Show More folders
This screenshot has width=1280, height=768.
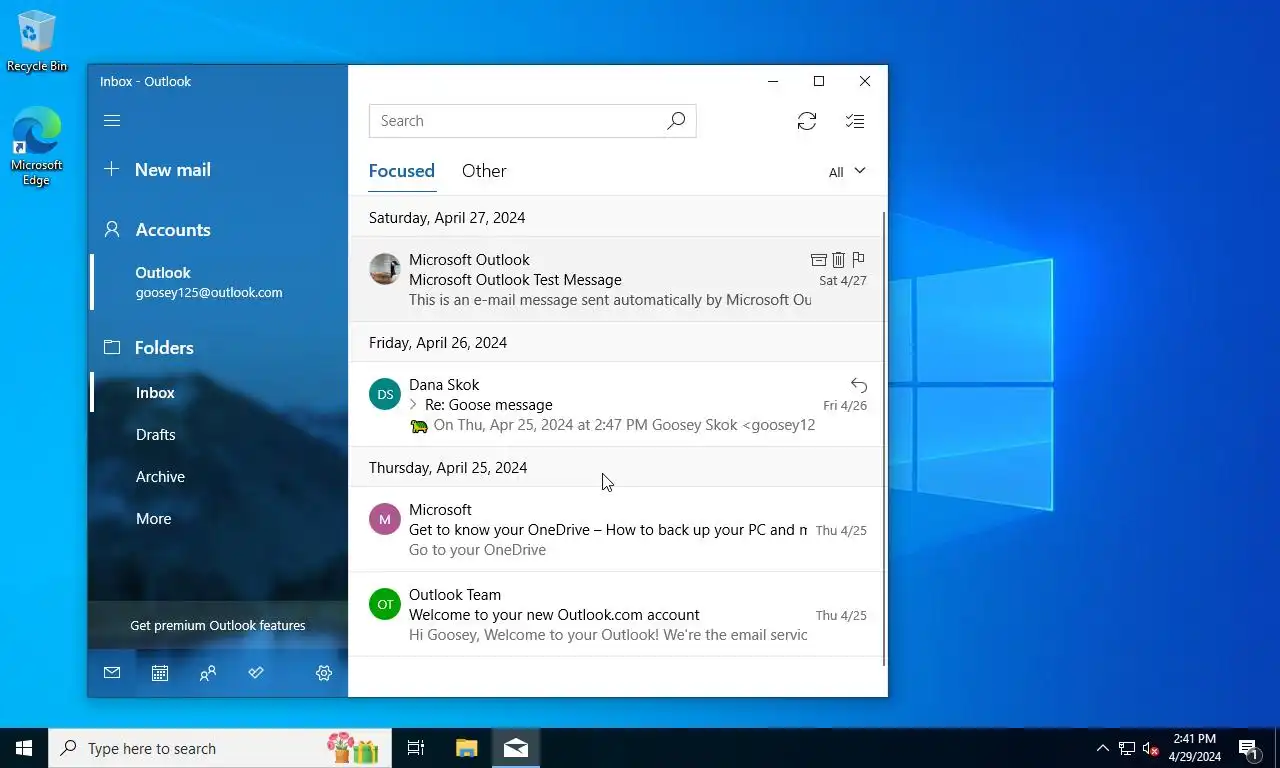tap(218, 519)
